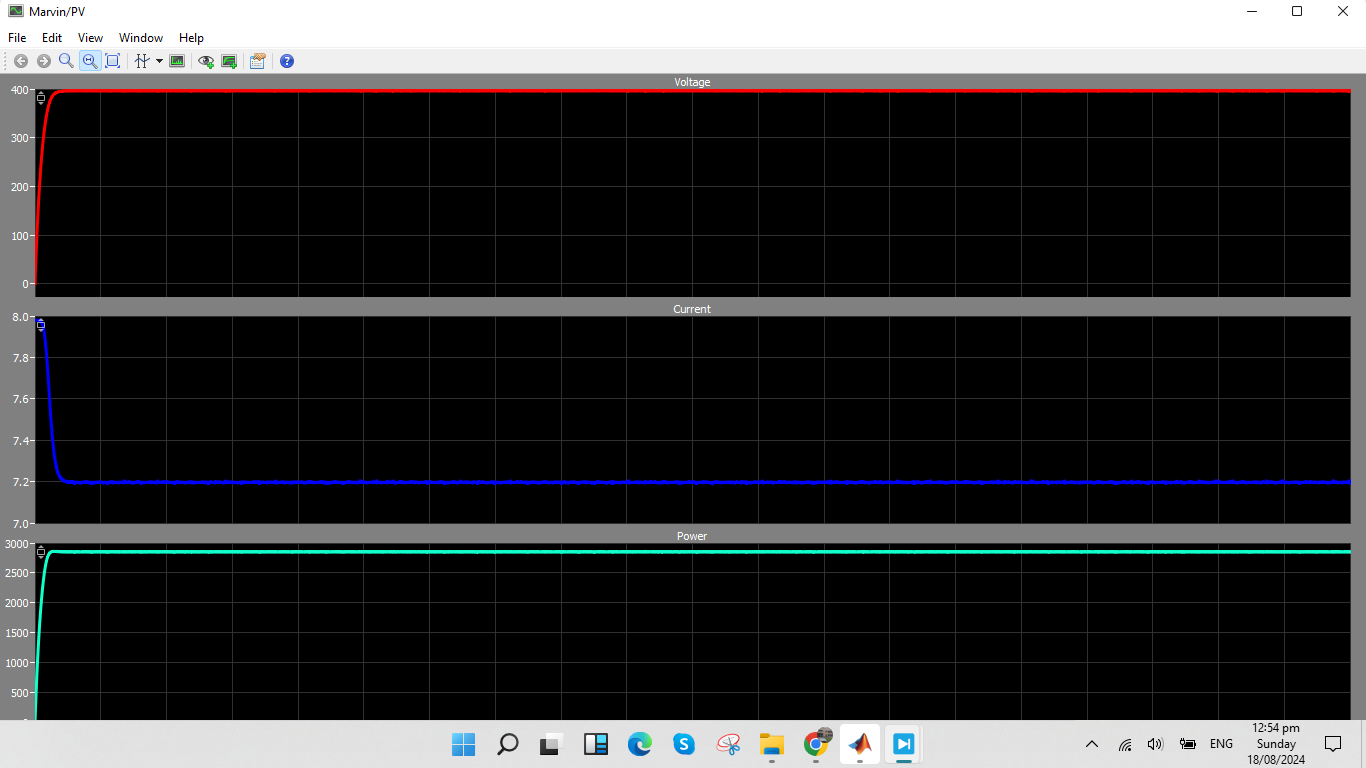Image resolution: width=1366 pixels, height=768 pixels.
Task: Click the Power plot title
Action: [692, 536]
